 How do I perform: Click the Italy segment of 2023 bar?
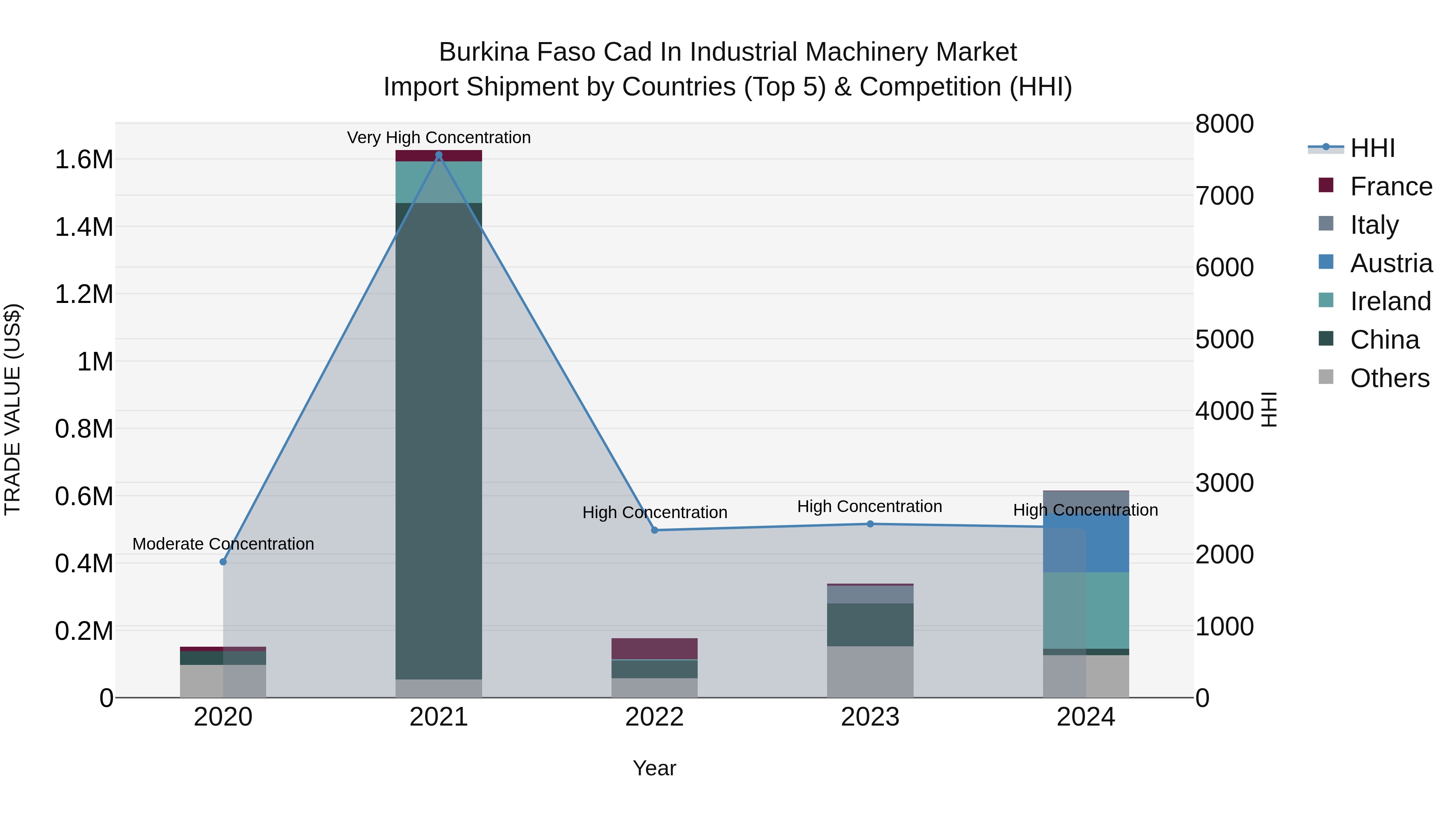[870, 595]
